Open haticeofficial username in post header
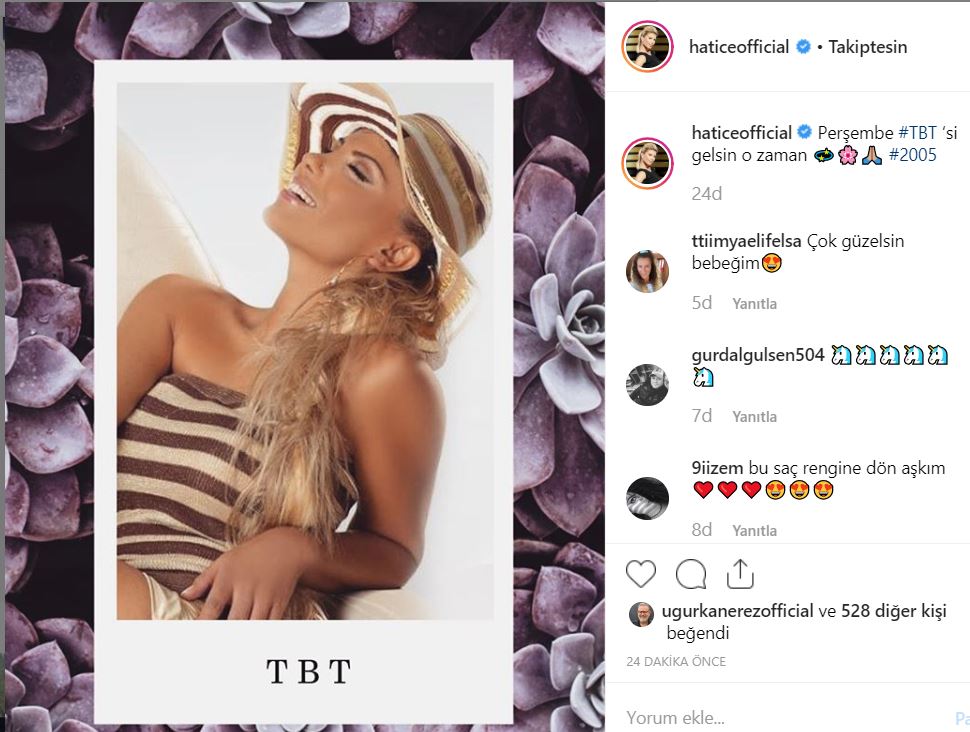Screen dimensions: 970x732 click(739, 47)
